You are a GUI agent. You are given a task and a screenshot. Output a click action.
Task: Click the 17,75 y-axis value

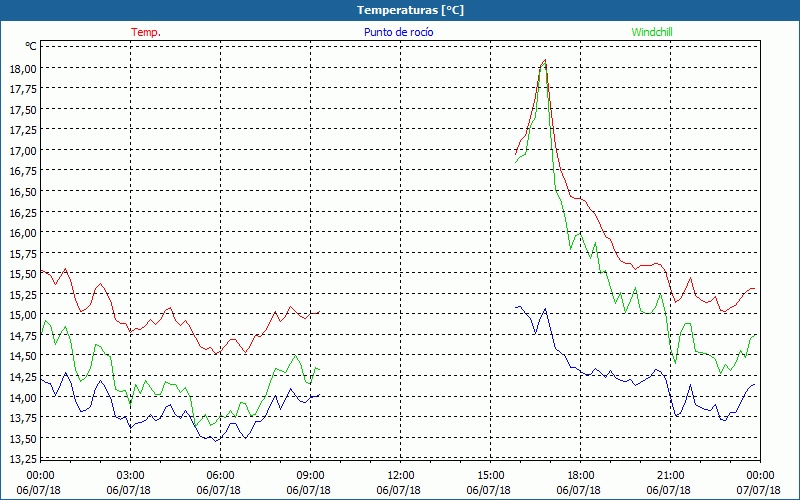pyautogui.click(x=23, y=89)
